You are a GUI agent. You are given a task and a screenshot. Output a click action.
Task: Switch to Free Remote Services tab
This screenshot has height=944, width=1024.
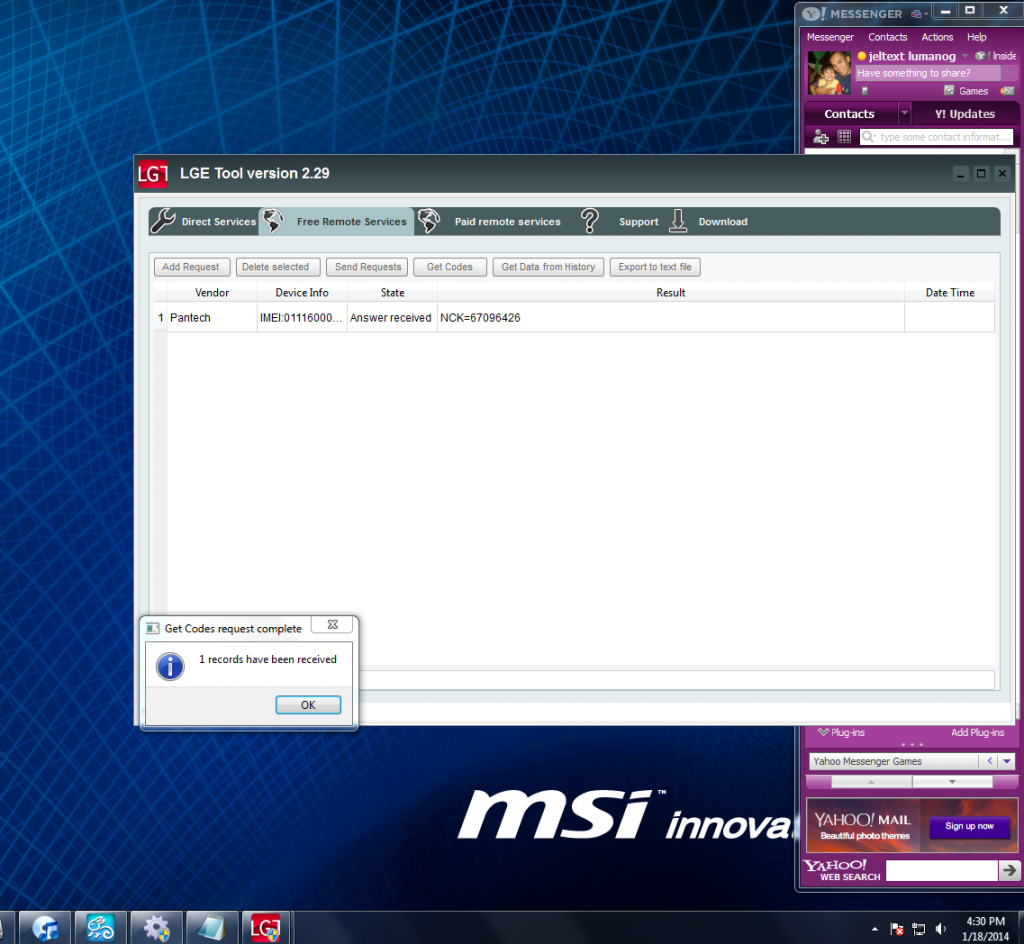point(336,221)
